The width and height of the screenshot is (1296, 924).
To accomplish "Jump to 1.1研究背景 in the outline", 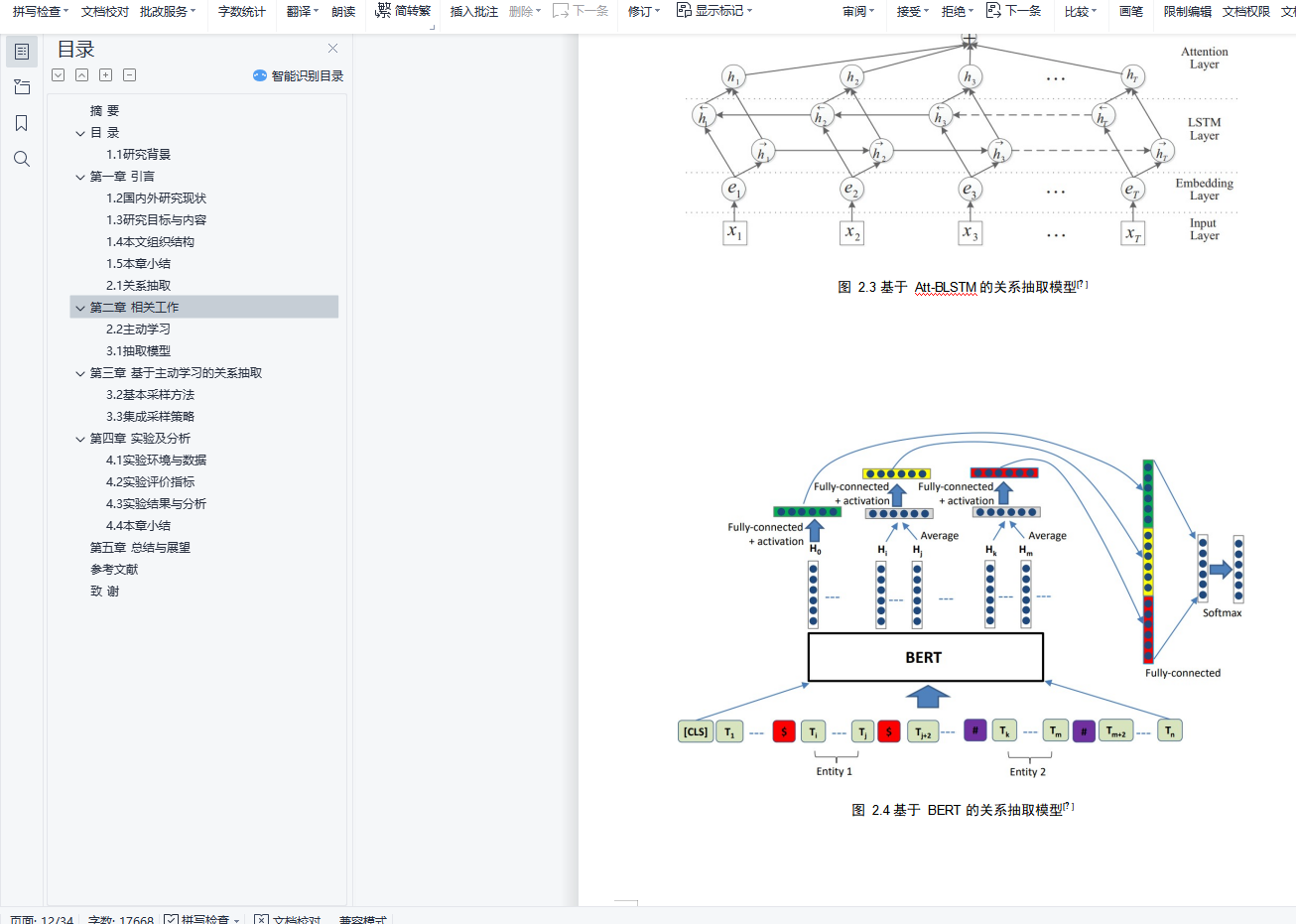I will [x=139, y=155].
